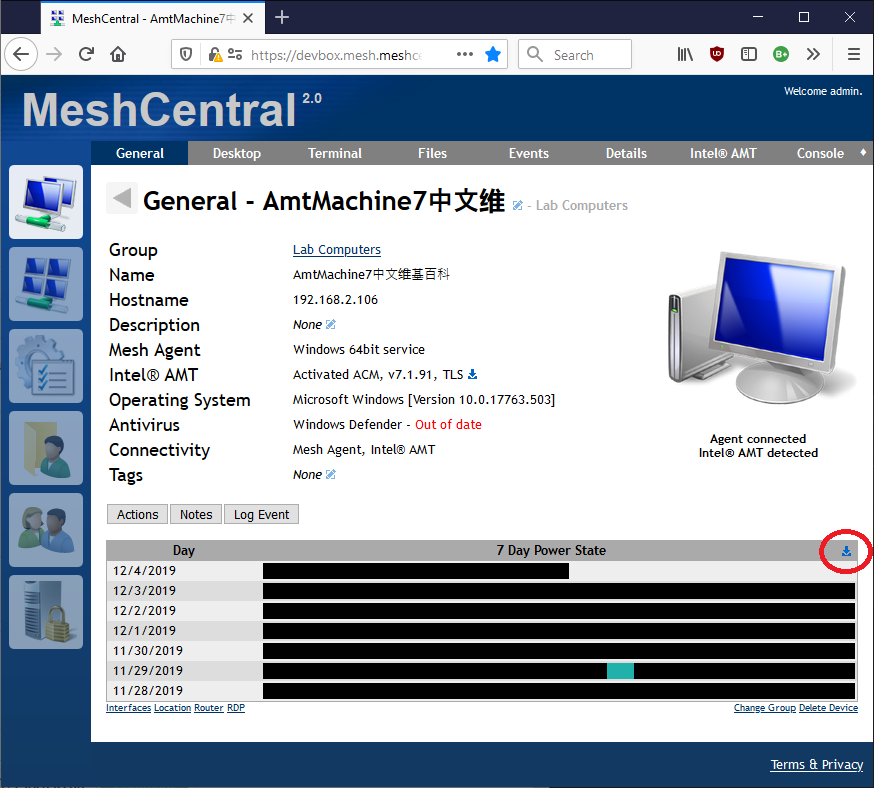Image resolution: width=874 pixels, height=788 pixels.
Task: Click teal segment in 11/29/2019 power bar
Action: (620, 670)
